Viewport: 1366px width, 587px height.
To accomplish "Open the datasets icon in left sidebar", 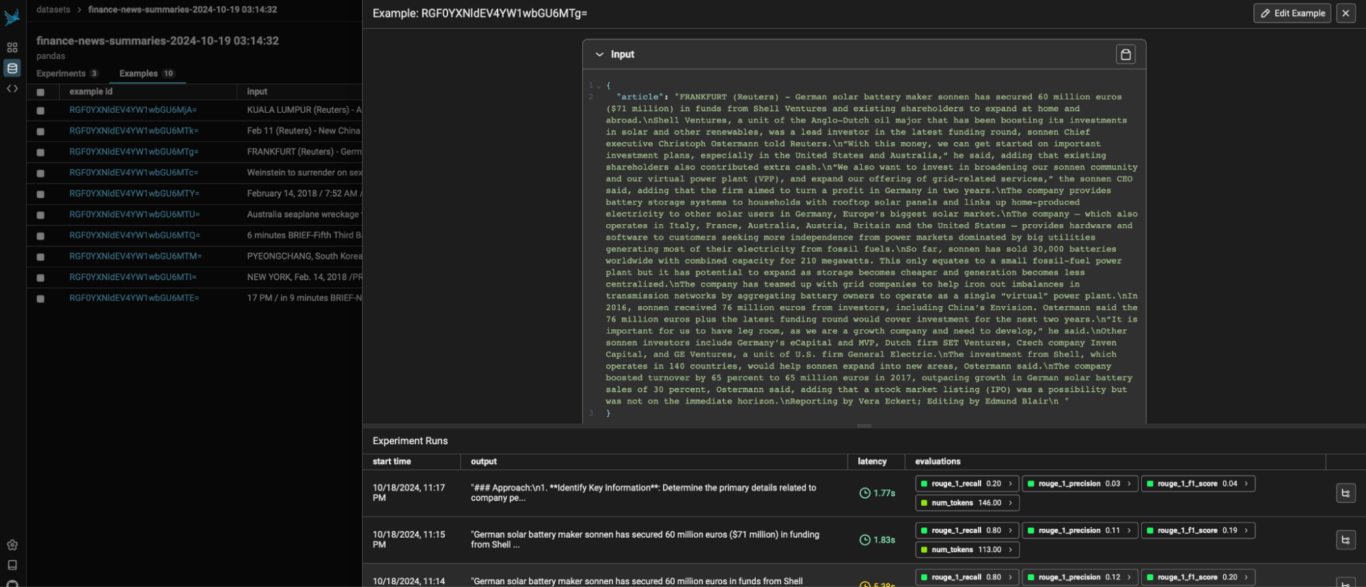I will coord(12,68).
